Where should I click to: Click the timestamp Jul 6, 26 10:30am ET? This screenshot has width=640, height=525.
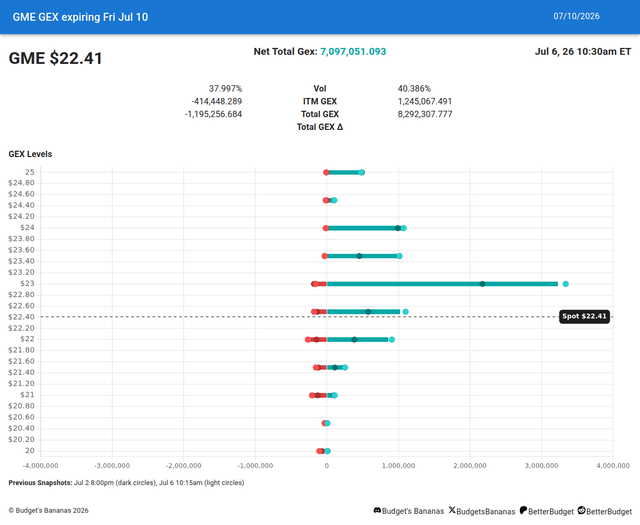583,51
